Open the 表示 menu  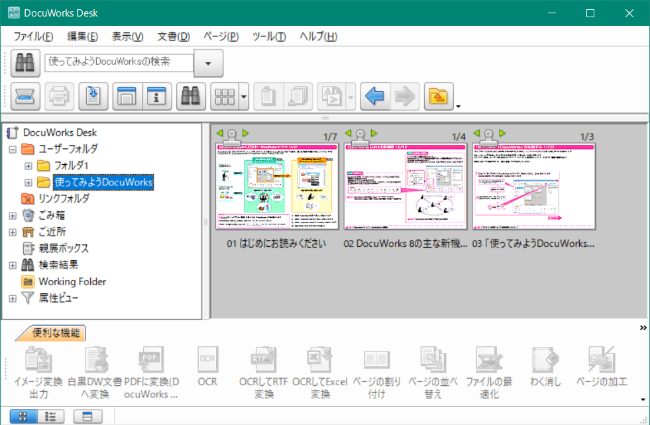(127, 36)
